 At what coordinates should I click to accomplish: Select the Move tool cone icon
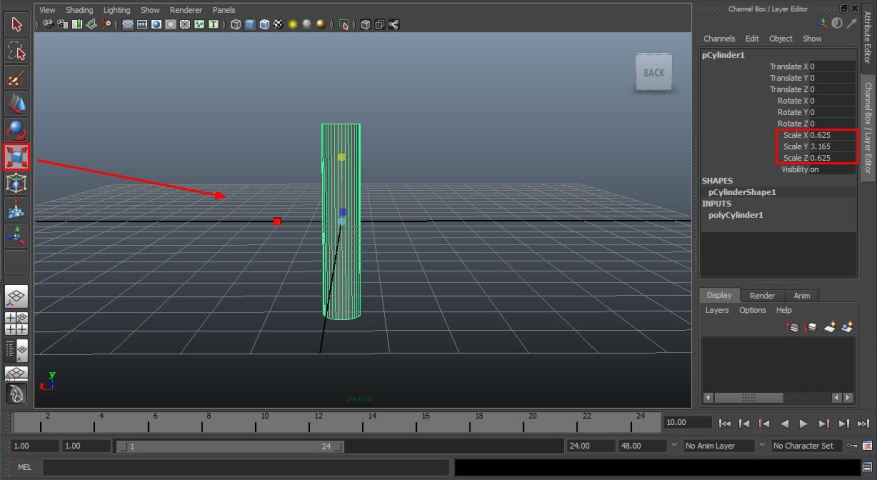coord(16,105)
